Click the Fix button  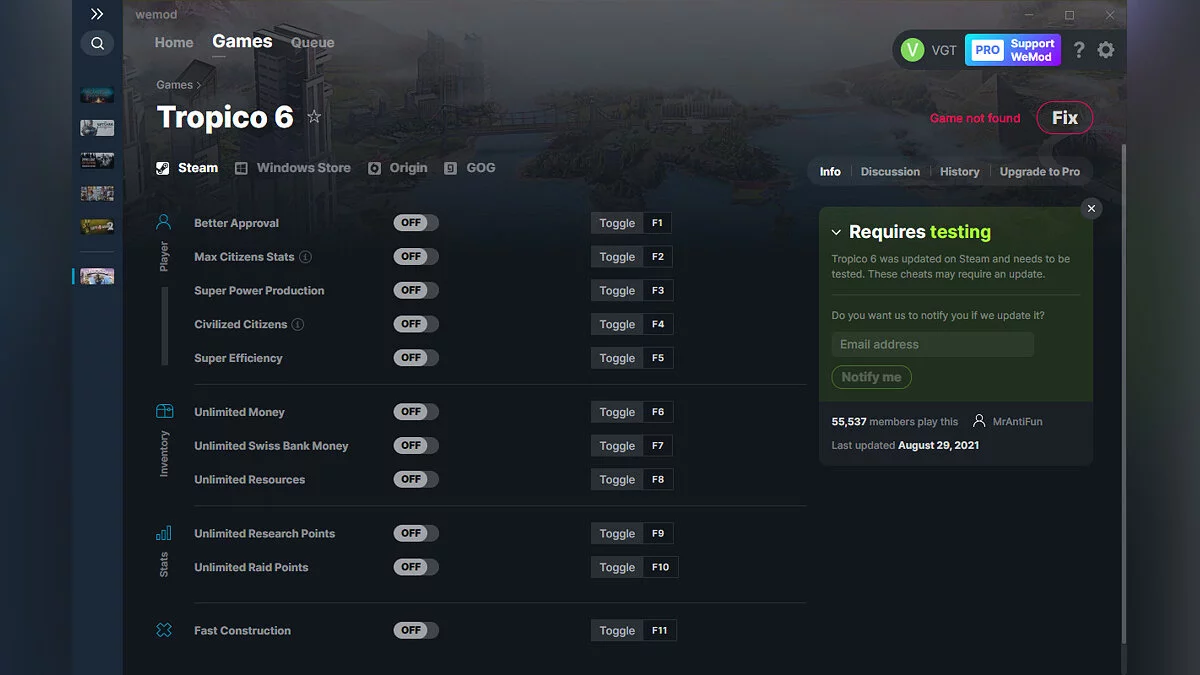[x=1065, y=118]
